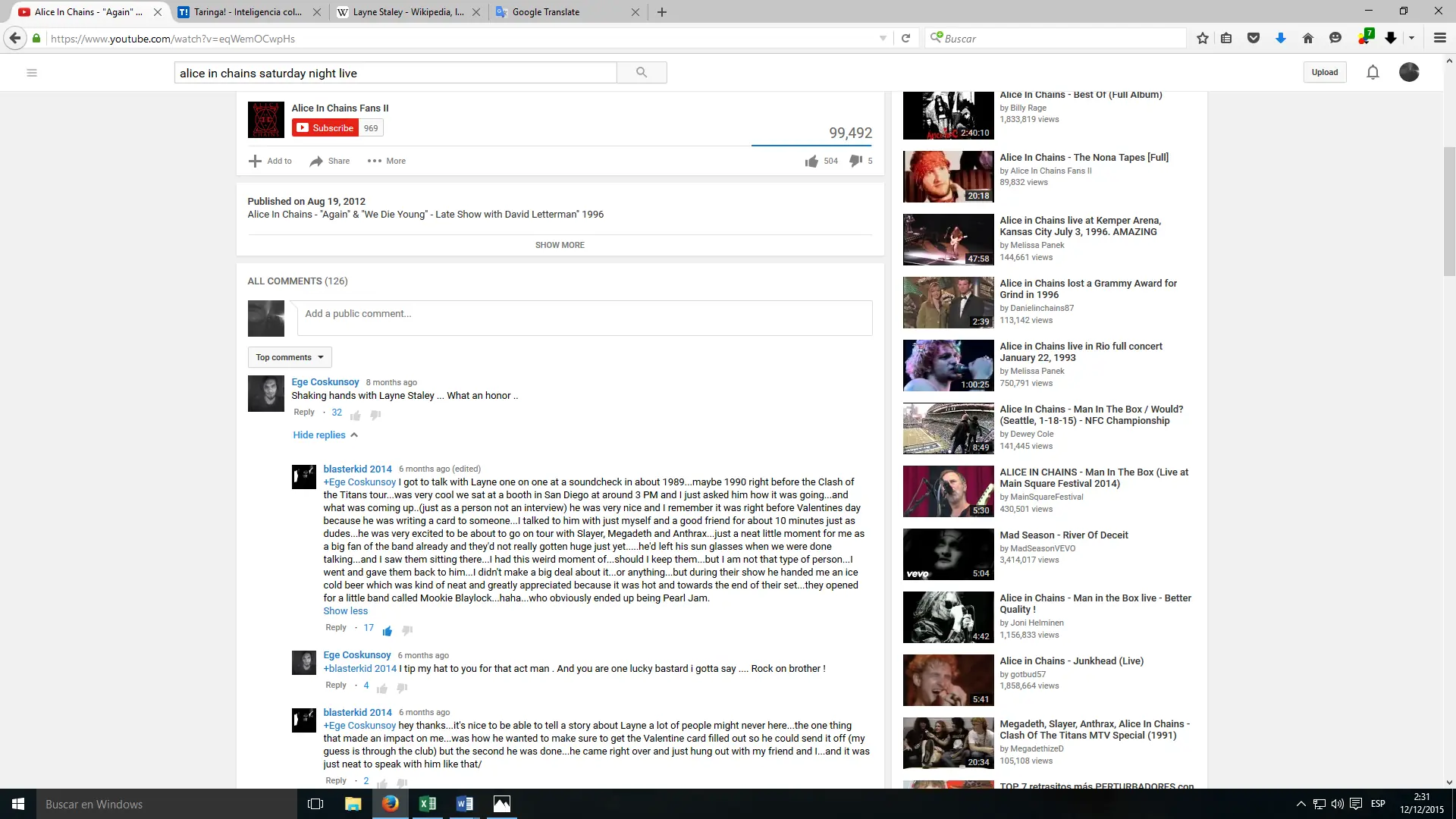Open the More actions ellipsis
1456x819 pixels.
[375, 161]
